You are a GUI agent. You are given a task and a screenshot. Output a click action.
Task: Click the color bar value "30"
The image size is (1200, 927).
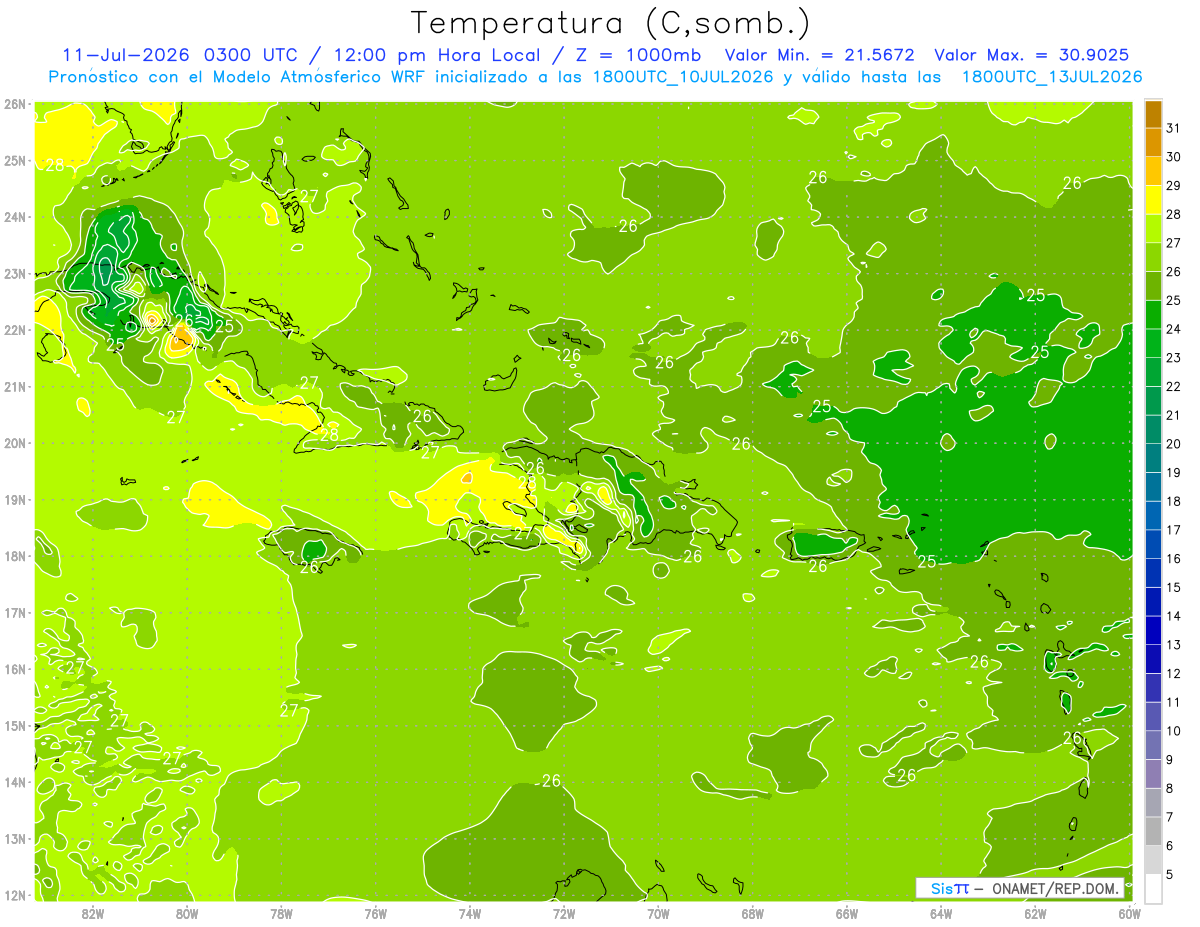tap(1173, 157)
